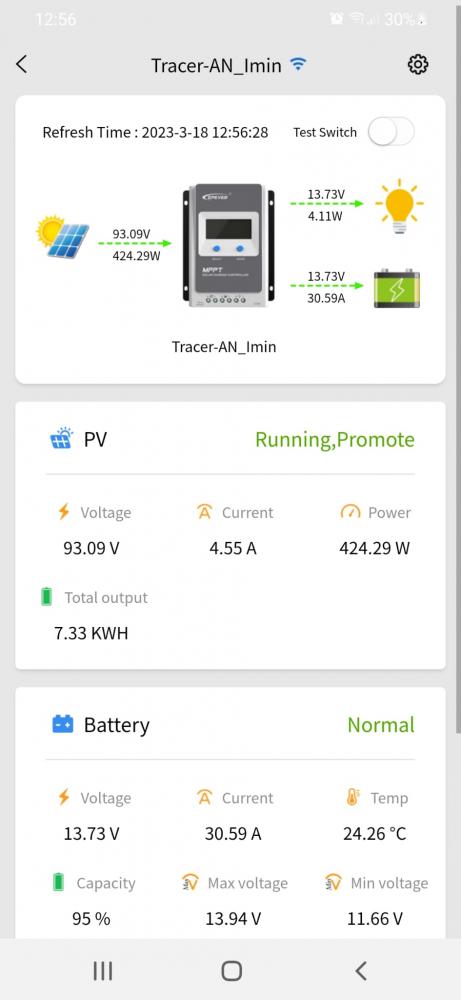Go back using the top-left arrow

(22, 64)
